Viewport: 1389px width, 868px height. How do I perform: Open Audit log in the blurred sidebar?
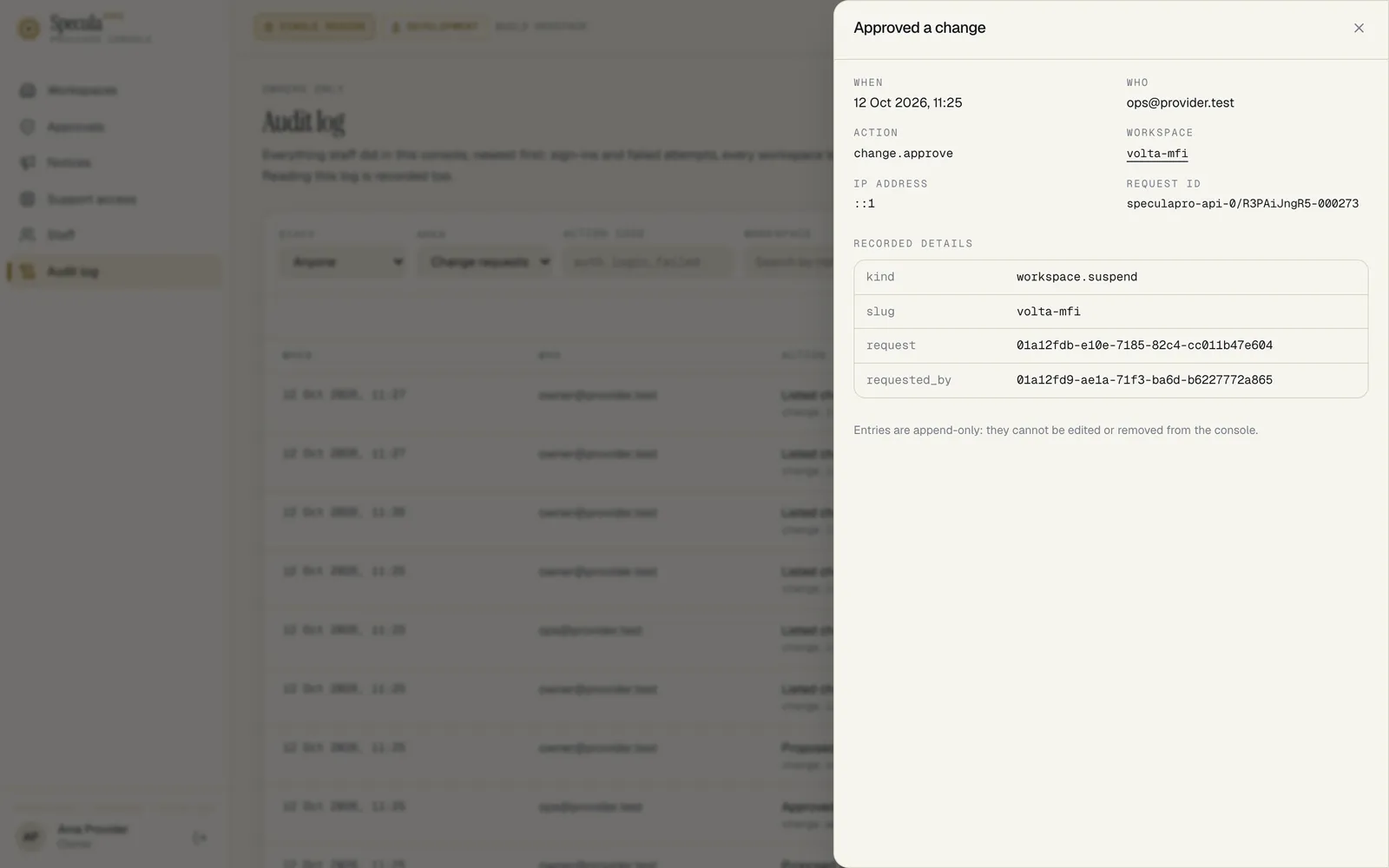tap(114, 272)
